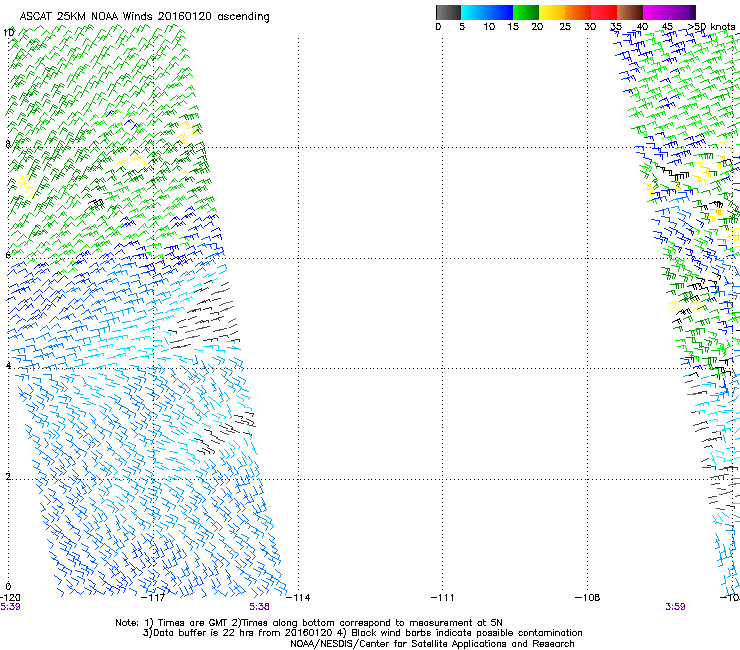Click the '25' label under the color scale
Viewport: 740px width, 650px height.
(x=565, y=27)
